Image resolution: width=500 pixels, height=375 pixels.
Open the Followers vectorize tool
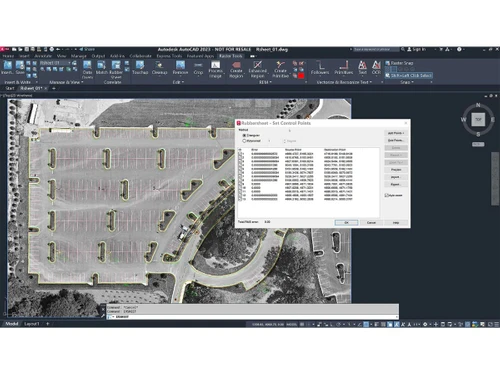pyautogui.click(x=320, y=68)
